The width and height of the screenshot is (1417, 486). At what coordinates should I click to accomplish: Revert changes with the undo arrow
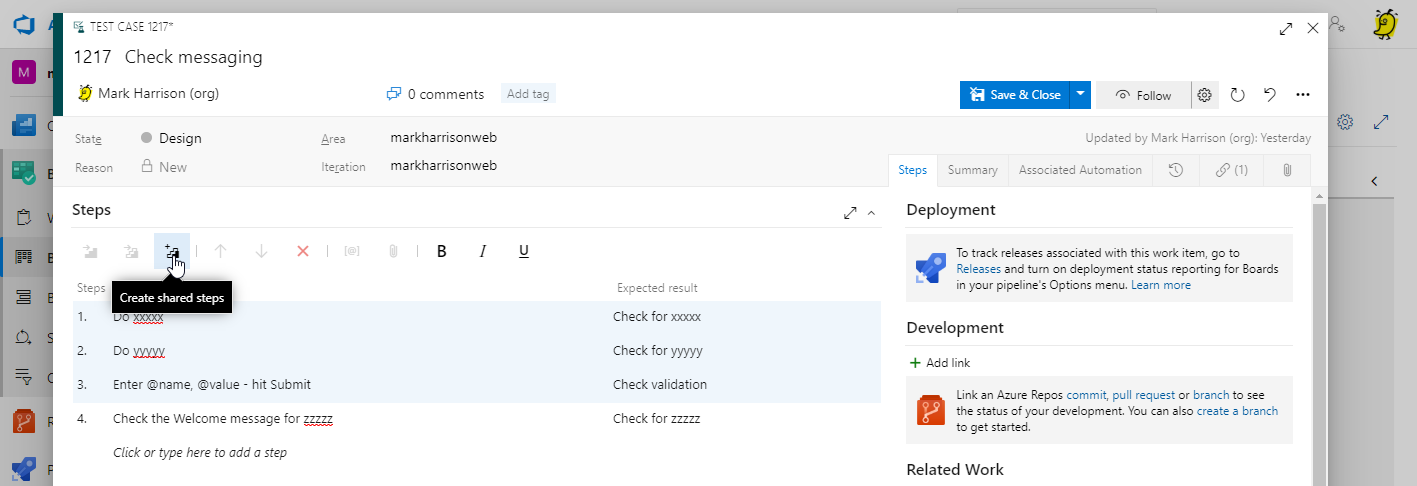(1269, 95)
